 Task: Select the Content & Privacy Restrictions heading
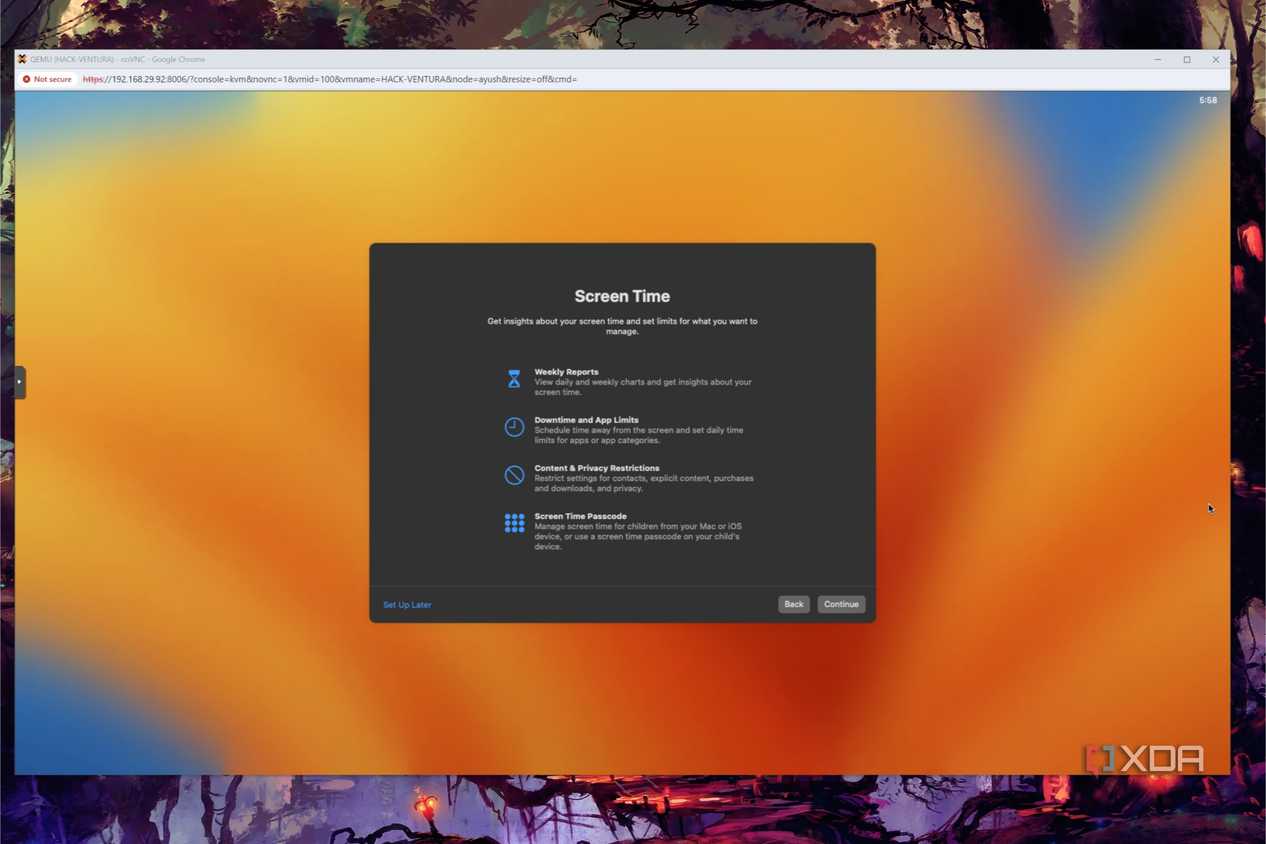point(597,468)
